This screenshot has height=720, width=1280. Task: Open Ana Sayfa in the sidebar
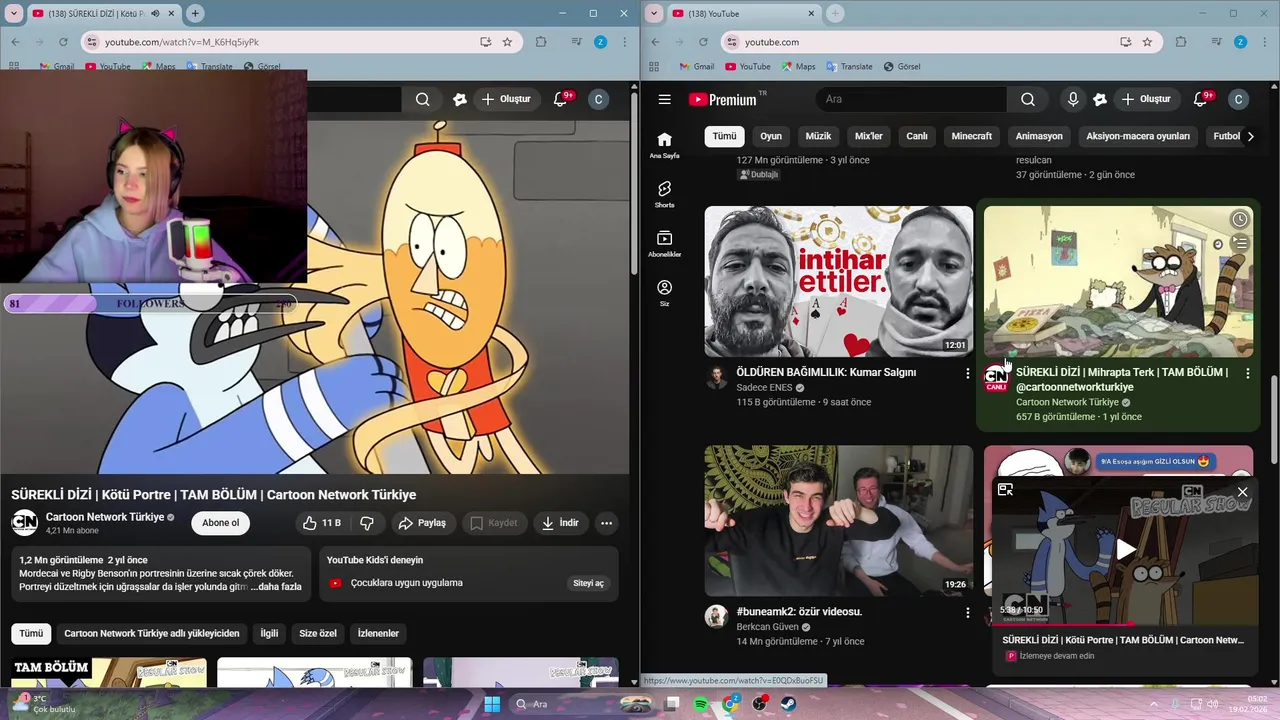(x=664, y=145)
